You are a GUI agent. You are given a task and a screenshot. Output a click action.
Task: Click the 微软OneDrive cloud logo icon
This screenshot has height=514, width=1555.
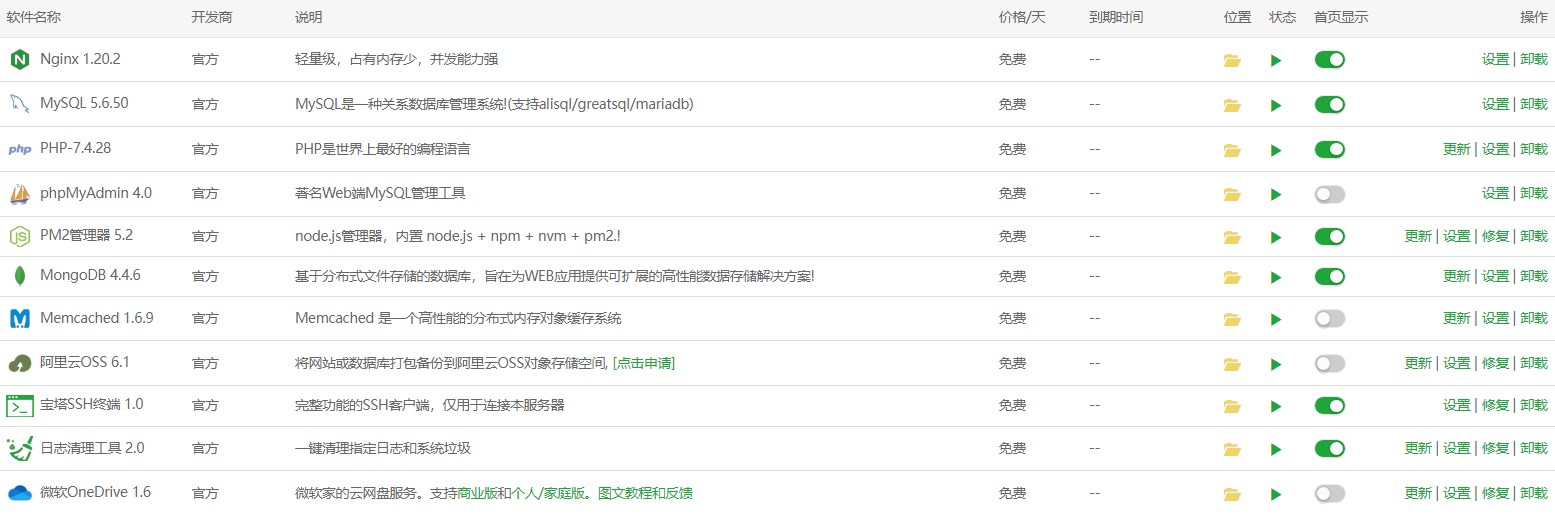click(19, 493)
